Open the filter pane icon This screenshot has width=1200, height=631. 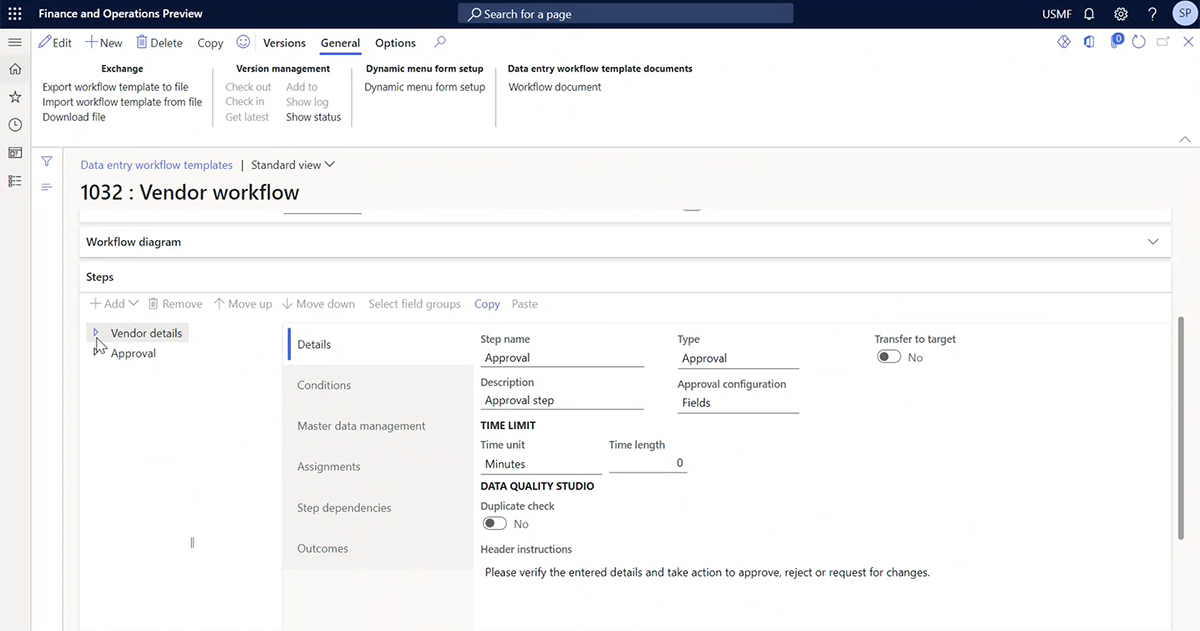point(46,160)
